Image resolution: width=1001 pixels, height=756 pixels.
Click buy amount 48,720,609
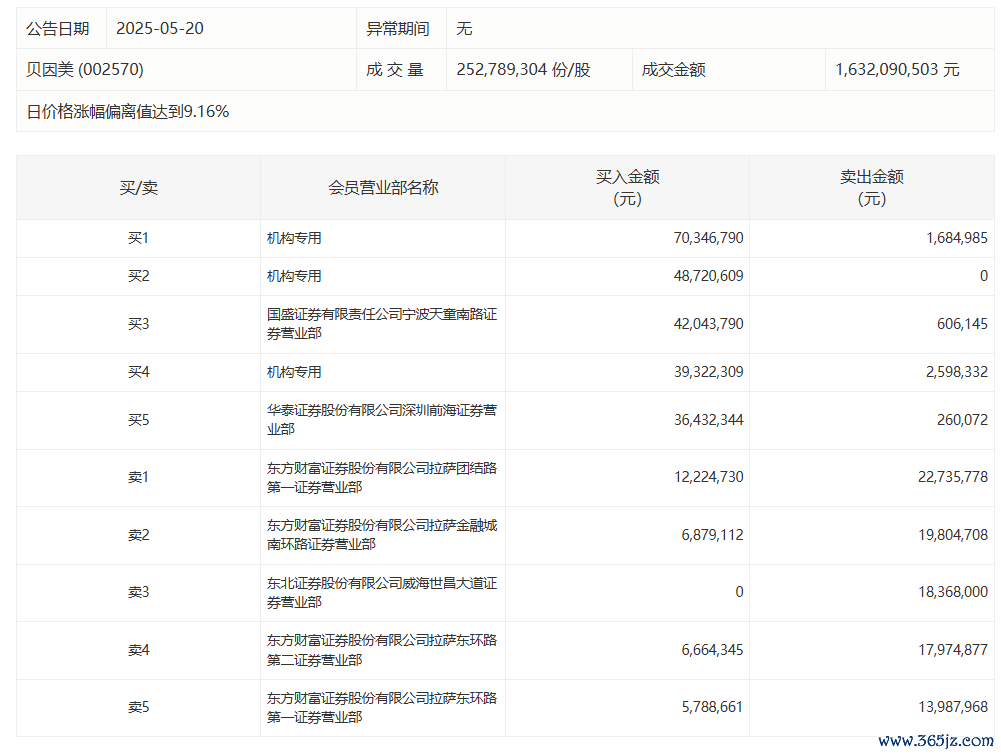pos(709,276)
